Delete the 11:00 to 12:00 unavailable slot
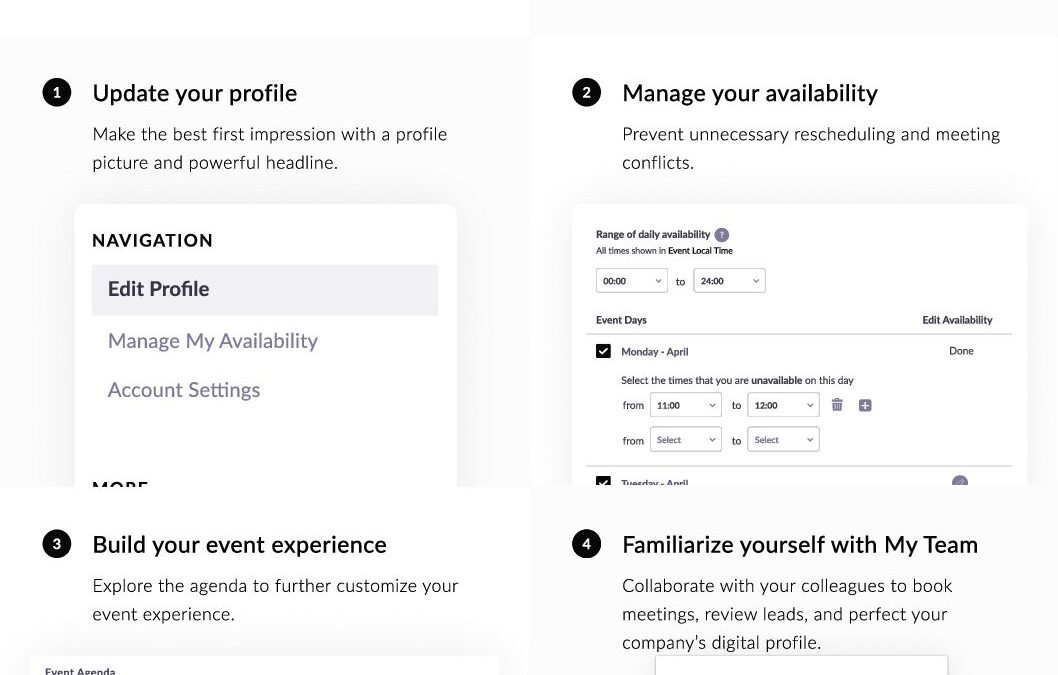Viewport: 1058px width, 675px height. (837, 405)
